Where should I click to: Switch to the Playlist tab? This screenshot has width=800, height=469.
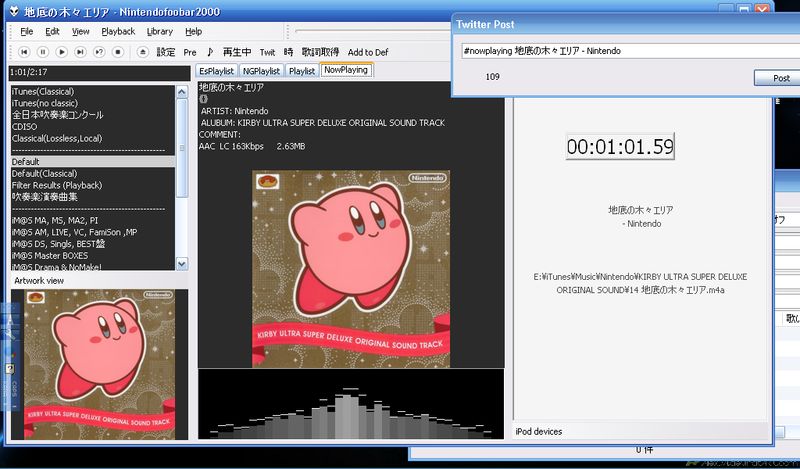[302, 71]
